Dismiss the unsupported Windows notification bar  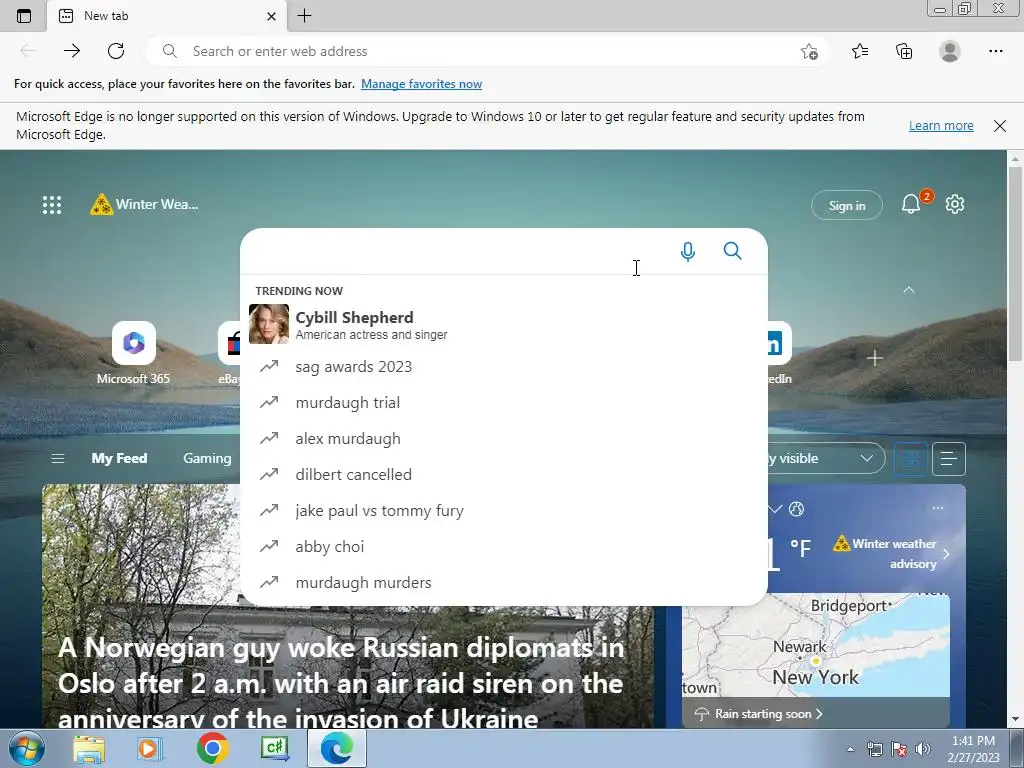[1000, 126]
